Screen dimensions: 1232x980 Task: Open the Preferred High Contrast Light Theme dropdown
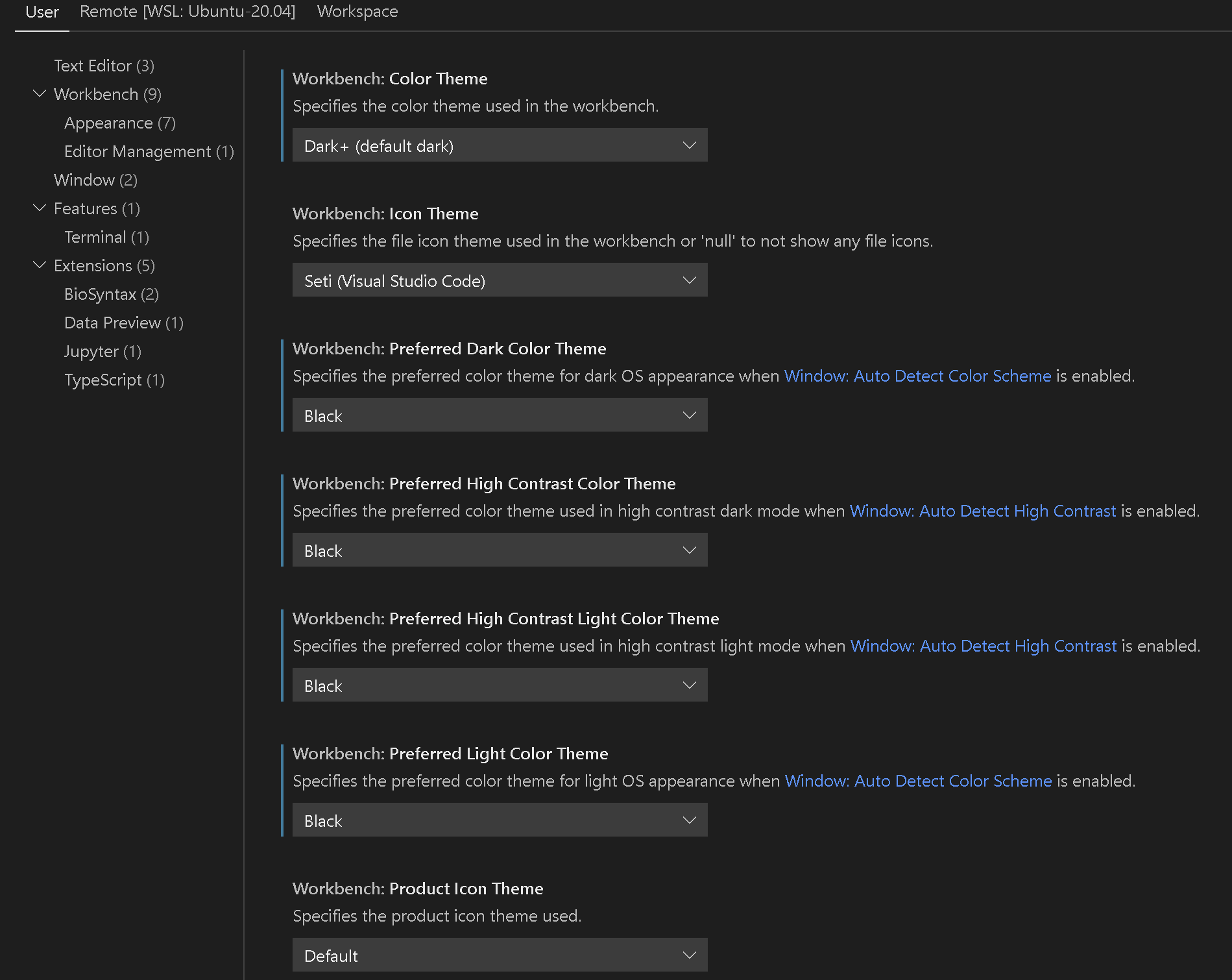(x=500, y=685)
